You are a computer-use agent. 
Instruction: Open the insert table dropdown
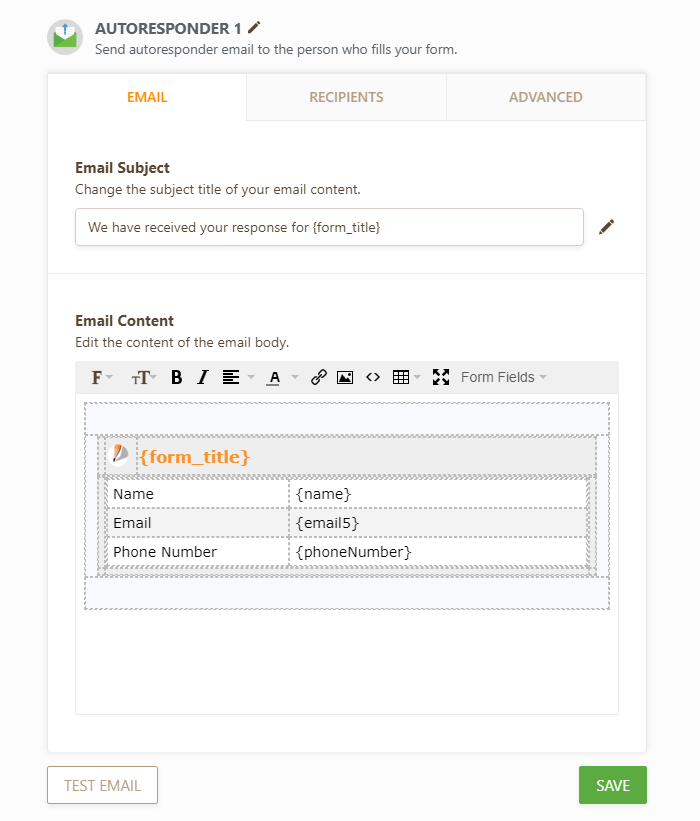coord(405,377)
